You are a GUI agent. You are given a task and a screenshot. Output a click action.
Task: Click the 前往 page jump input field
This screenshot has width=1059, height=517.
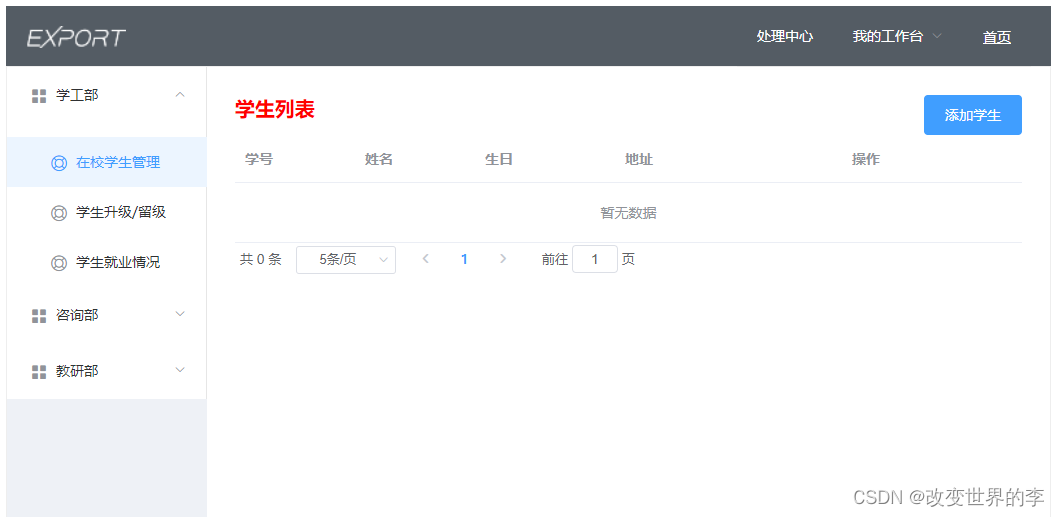tap(594, 259)
